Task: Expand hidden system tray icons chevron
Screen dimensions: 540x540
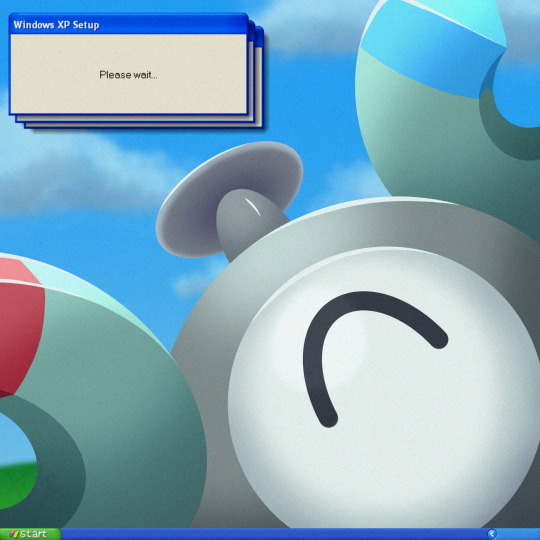Action: pyautogui.click(x=492, y=534)
